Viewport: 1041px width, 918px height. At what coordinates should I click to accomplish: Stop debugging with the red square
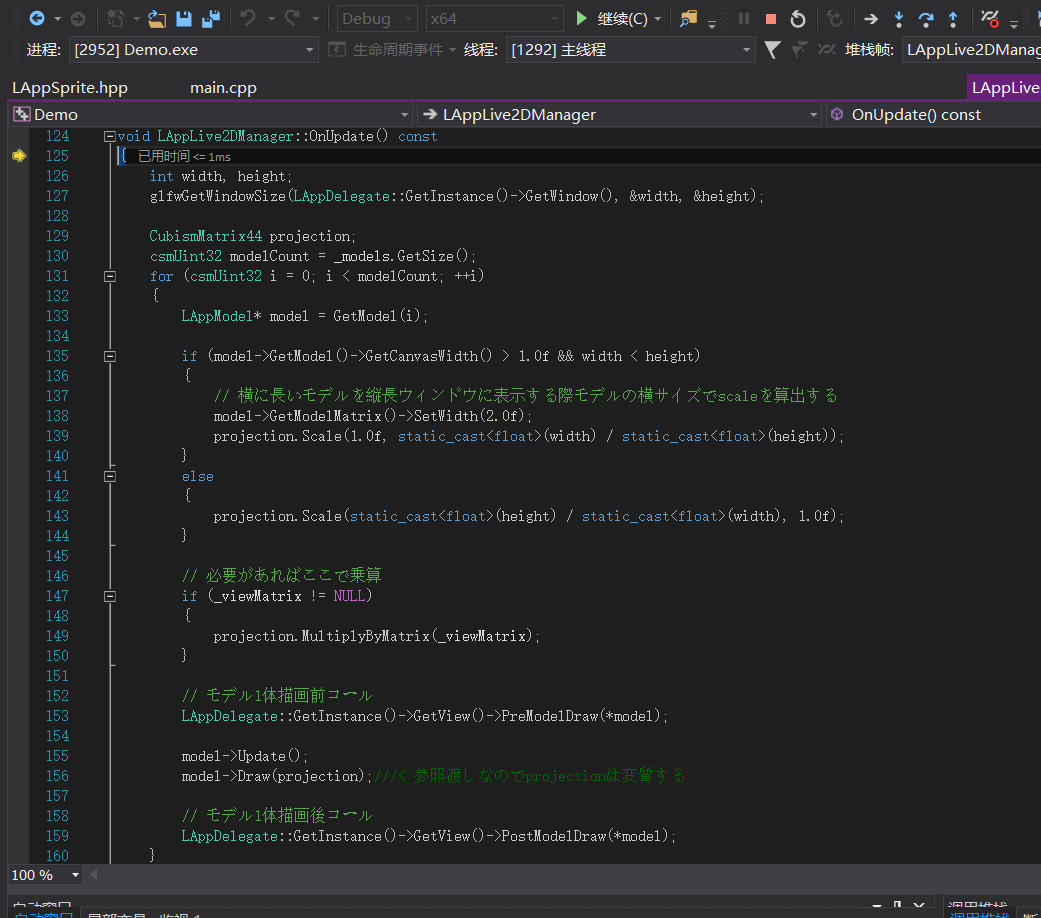(x=770, y=18)
